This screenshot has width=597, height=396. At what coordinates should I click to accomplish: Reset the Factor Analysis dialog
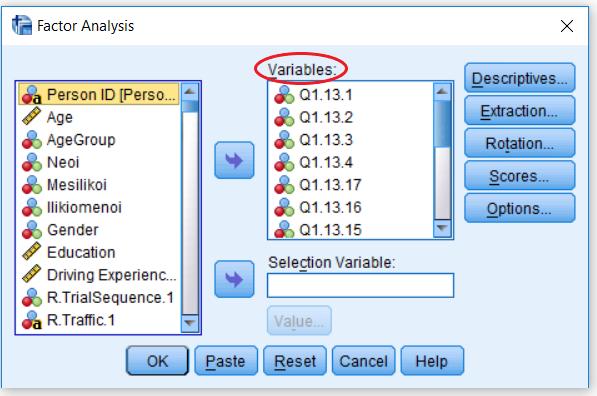point(295,361)
